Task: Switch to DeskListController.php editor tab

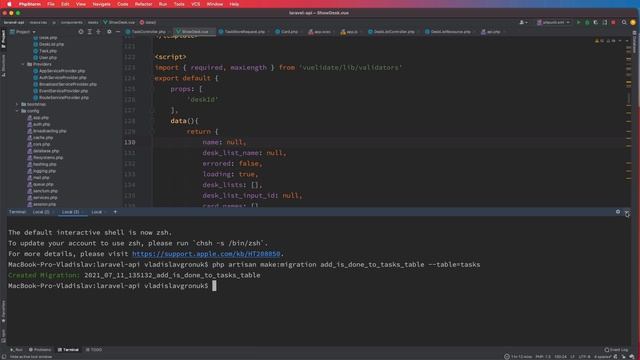Action: coord(393,31)
